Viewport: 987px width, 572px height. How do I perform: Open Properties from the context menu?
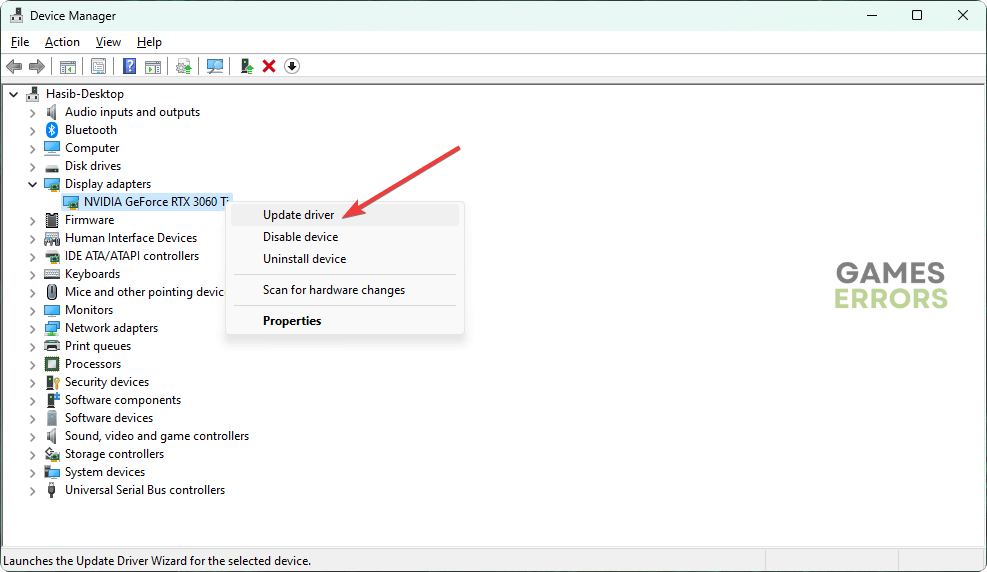coord(292,321)
